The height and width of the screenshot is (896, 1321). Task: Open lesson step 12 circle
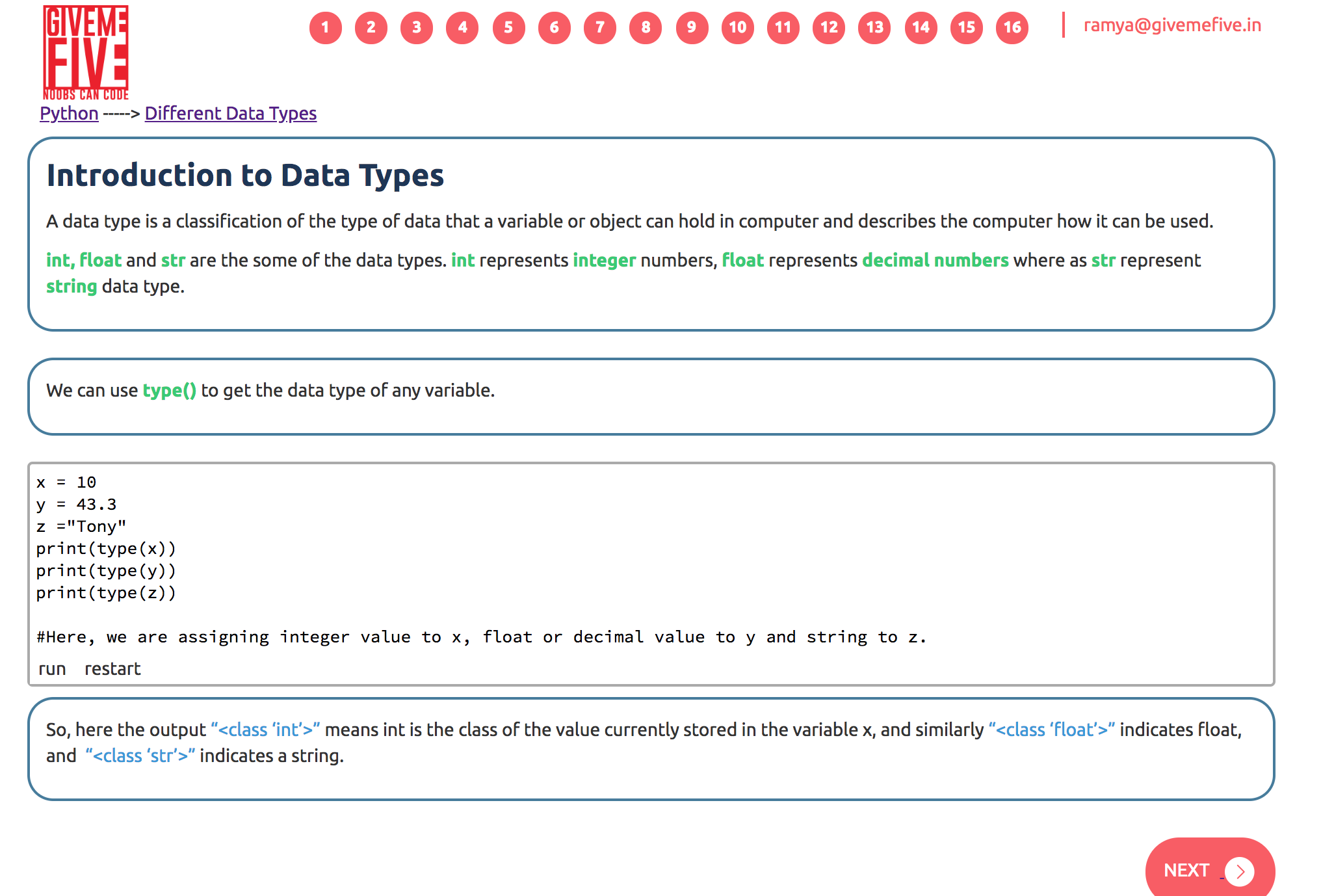(829, 28)
